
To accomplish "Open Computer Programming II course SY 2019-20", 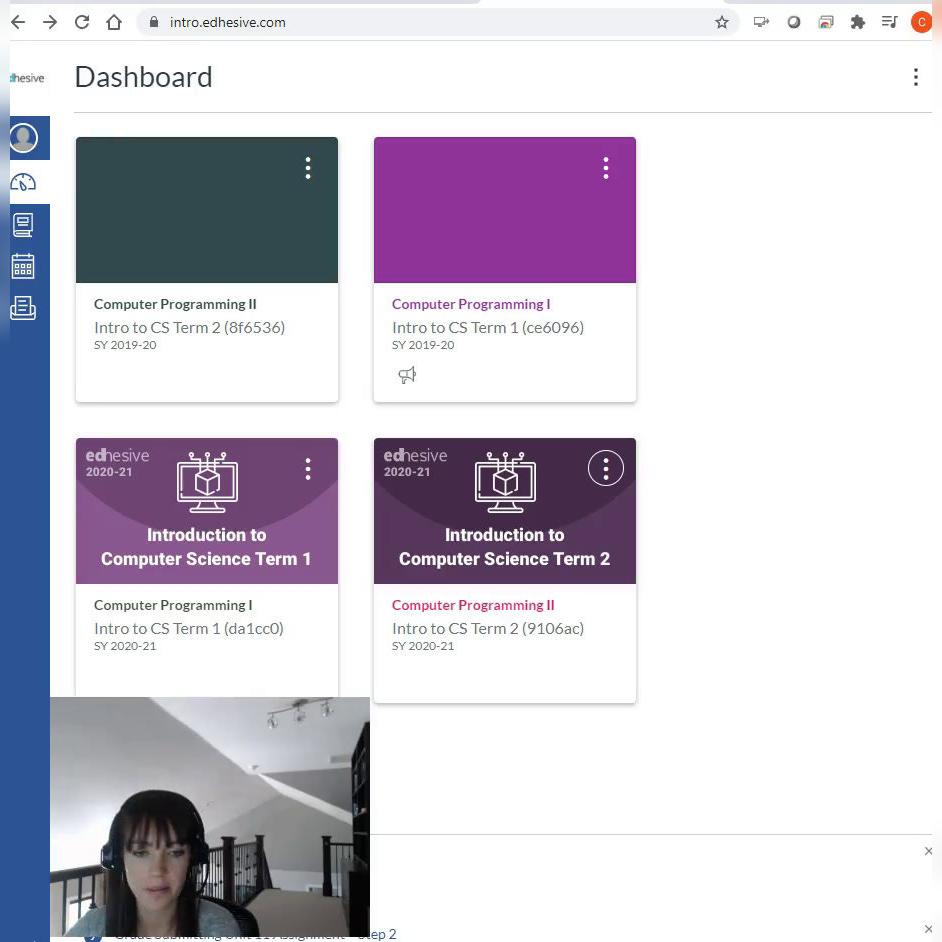I will (175, 304).
